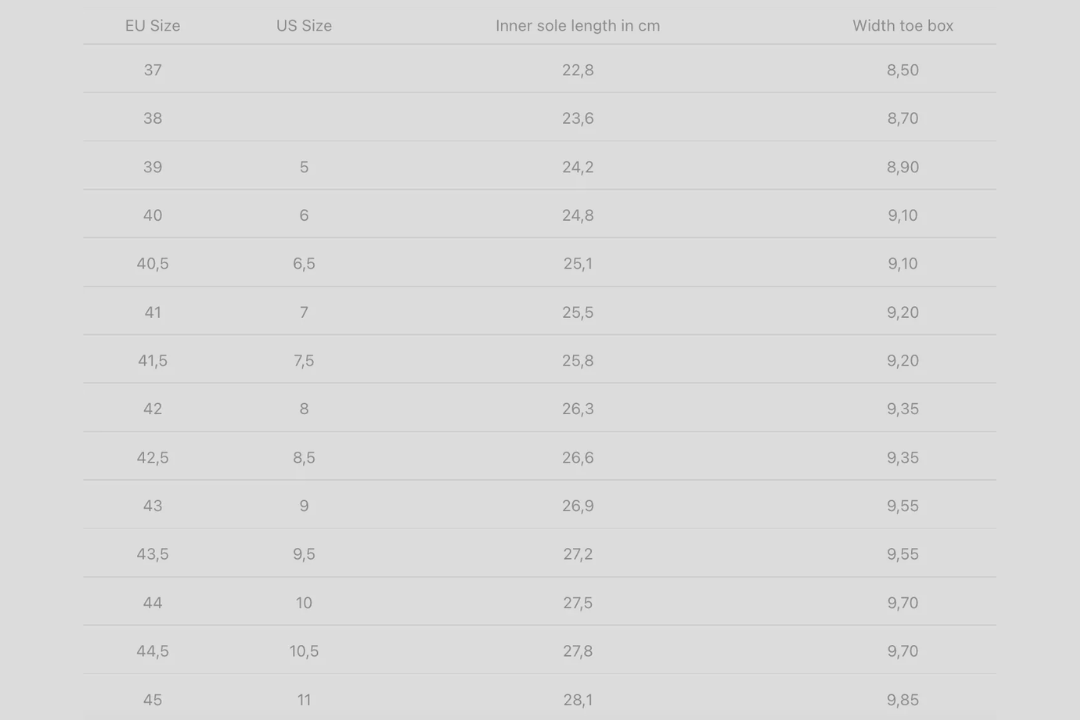Click US size 5 cell
Screen dimensions: 1080x720
304,167
